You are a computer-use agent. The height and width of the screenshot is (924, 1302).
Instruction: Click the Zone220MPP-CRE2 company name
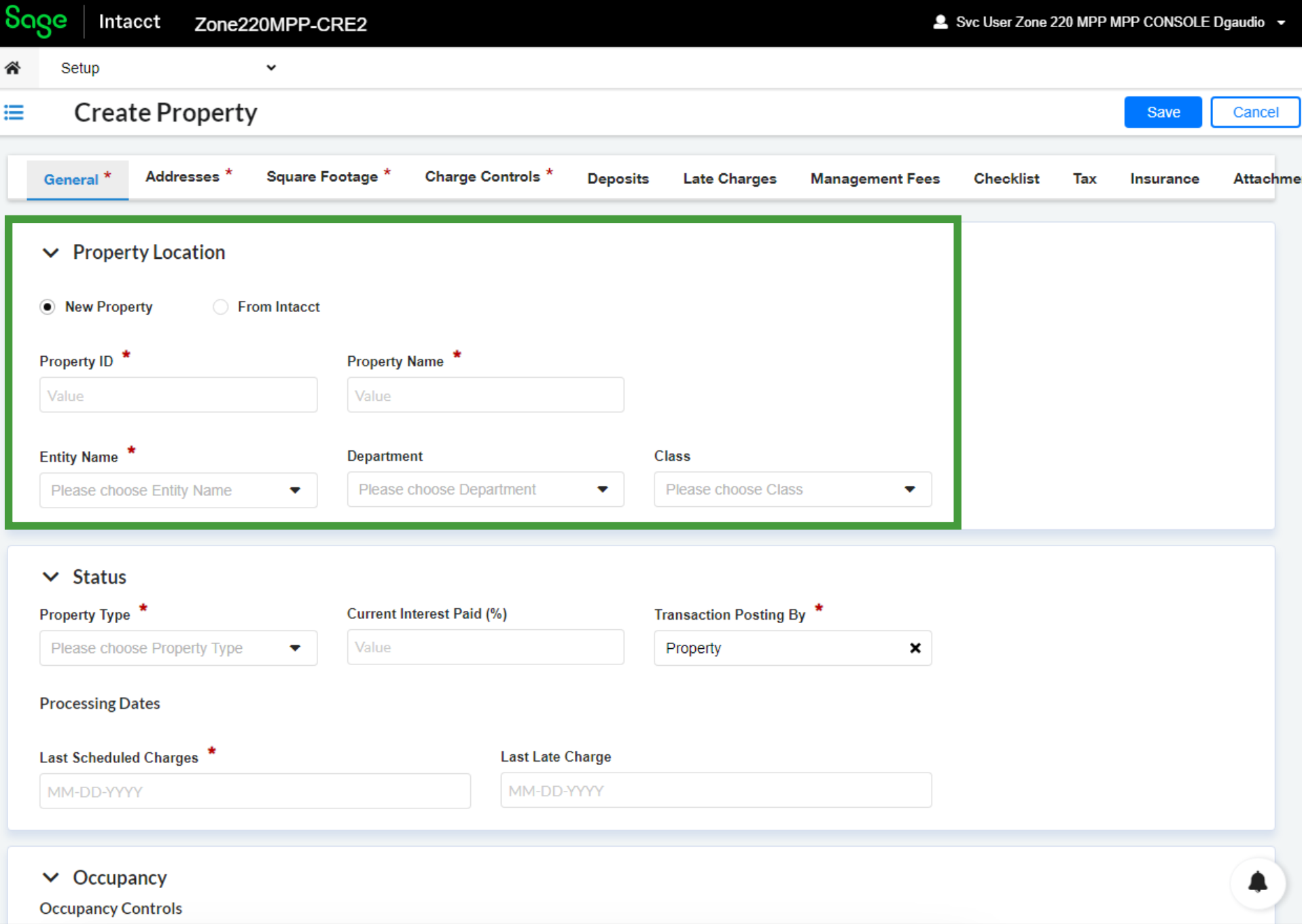click(281, 24)
